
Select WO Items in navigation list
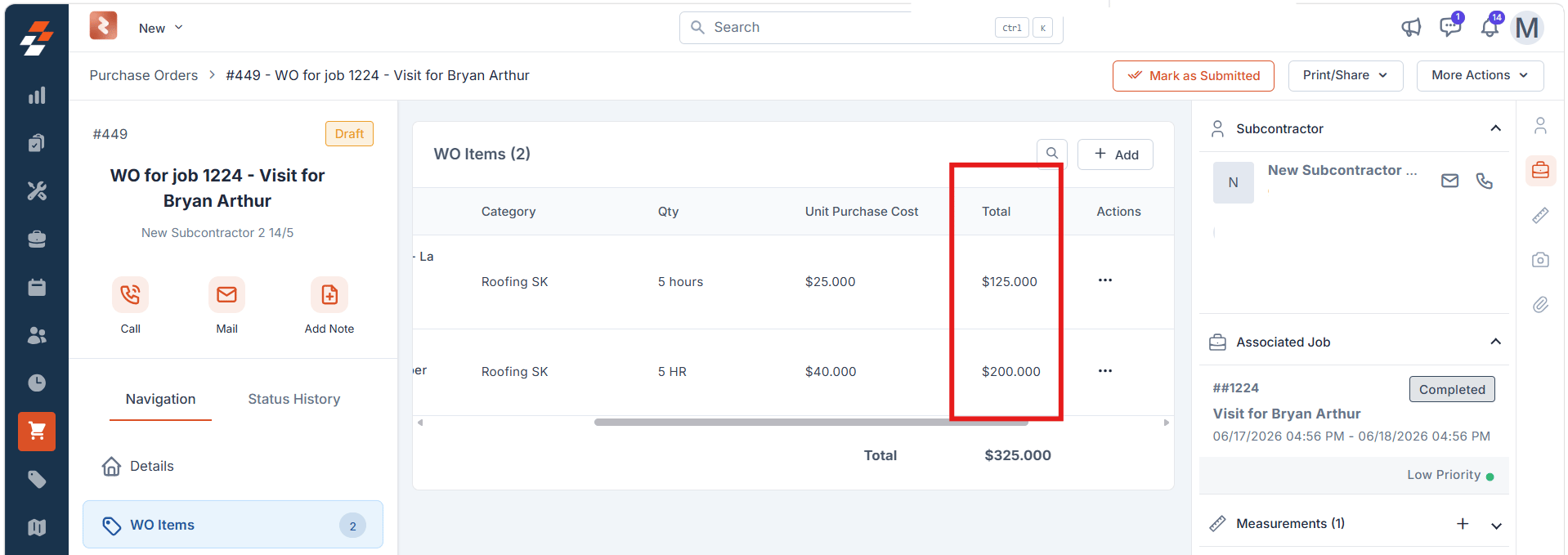click(x=233, y=525)
